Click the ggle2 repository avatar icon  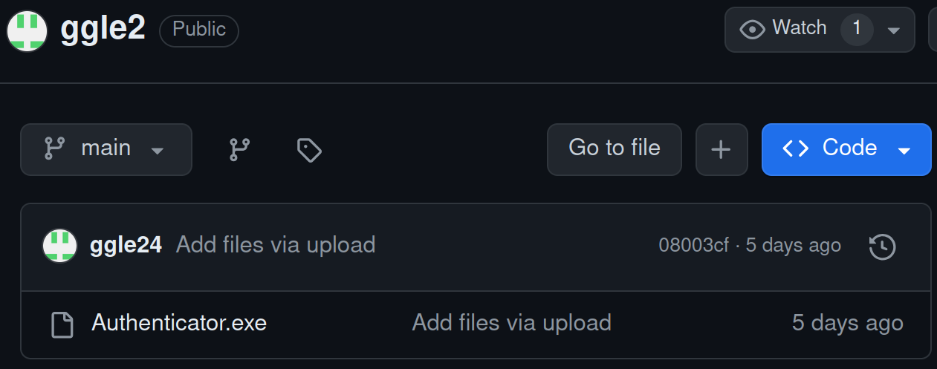pos(27,31)
